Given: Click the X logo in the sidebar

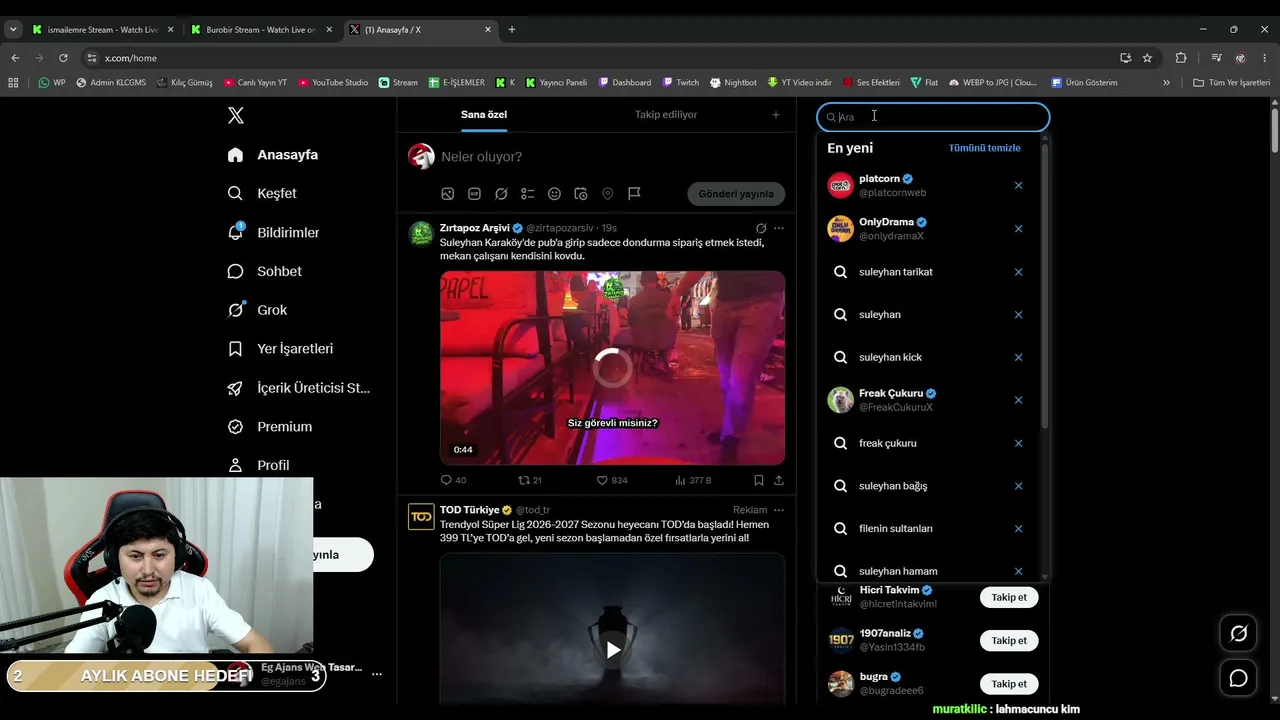Looking at the screenshot, I should click(236, 115).
